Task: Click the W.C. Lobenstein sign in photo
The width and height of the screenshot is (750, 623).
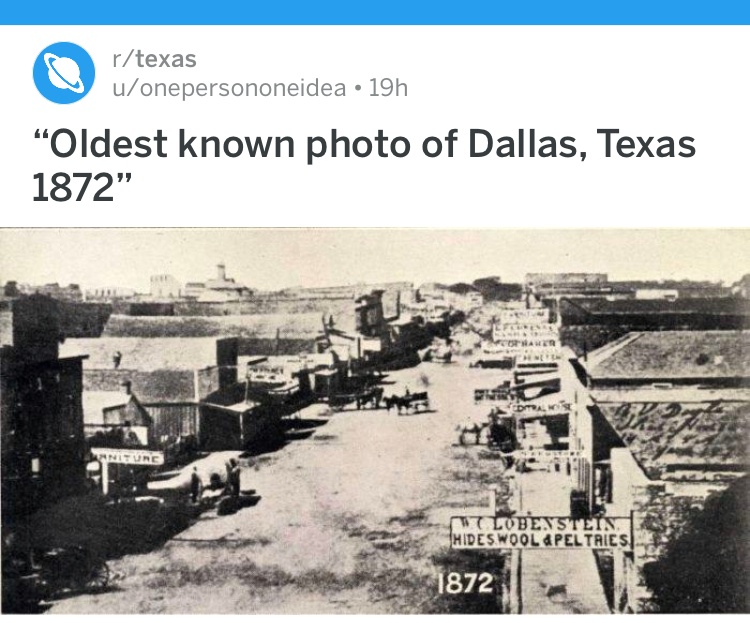Action: [540, 523]
